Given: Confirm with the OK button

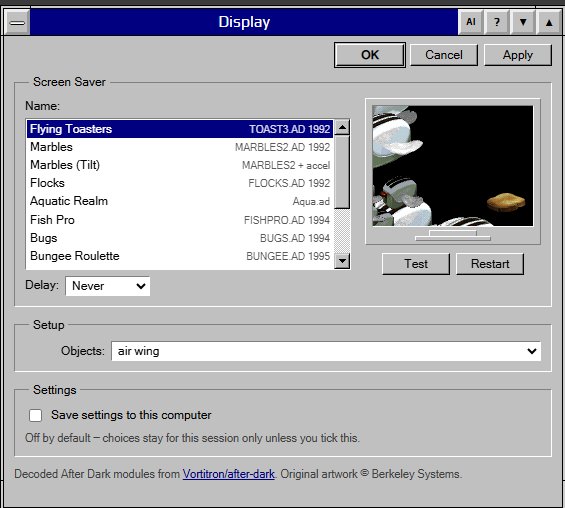Looking at the screenshot, I should click(x=370, y=55).
